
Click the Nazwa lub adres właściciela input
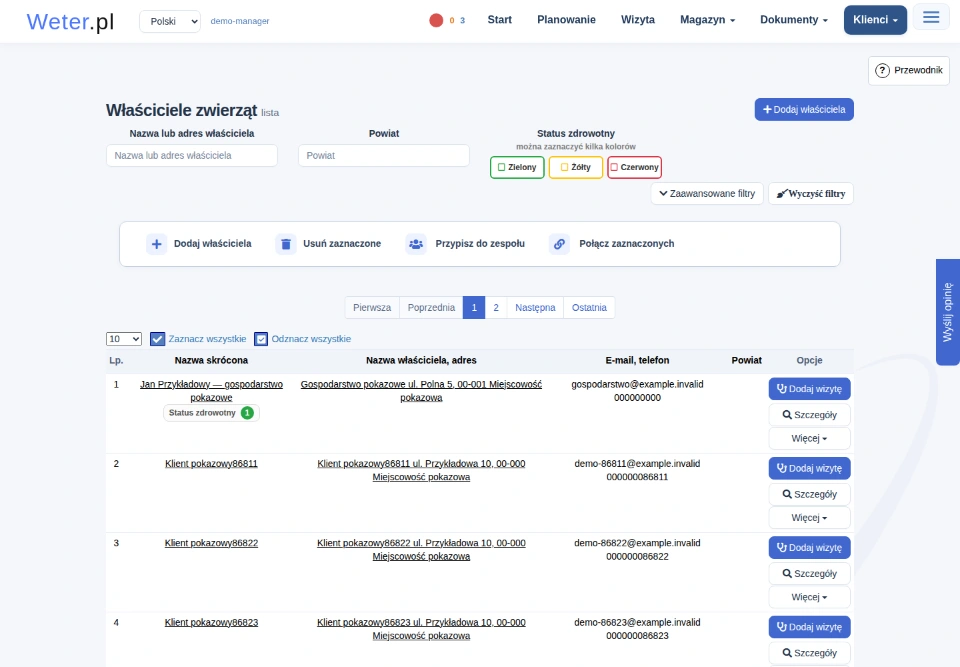(192, 156)
